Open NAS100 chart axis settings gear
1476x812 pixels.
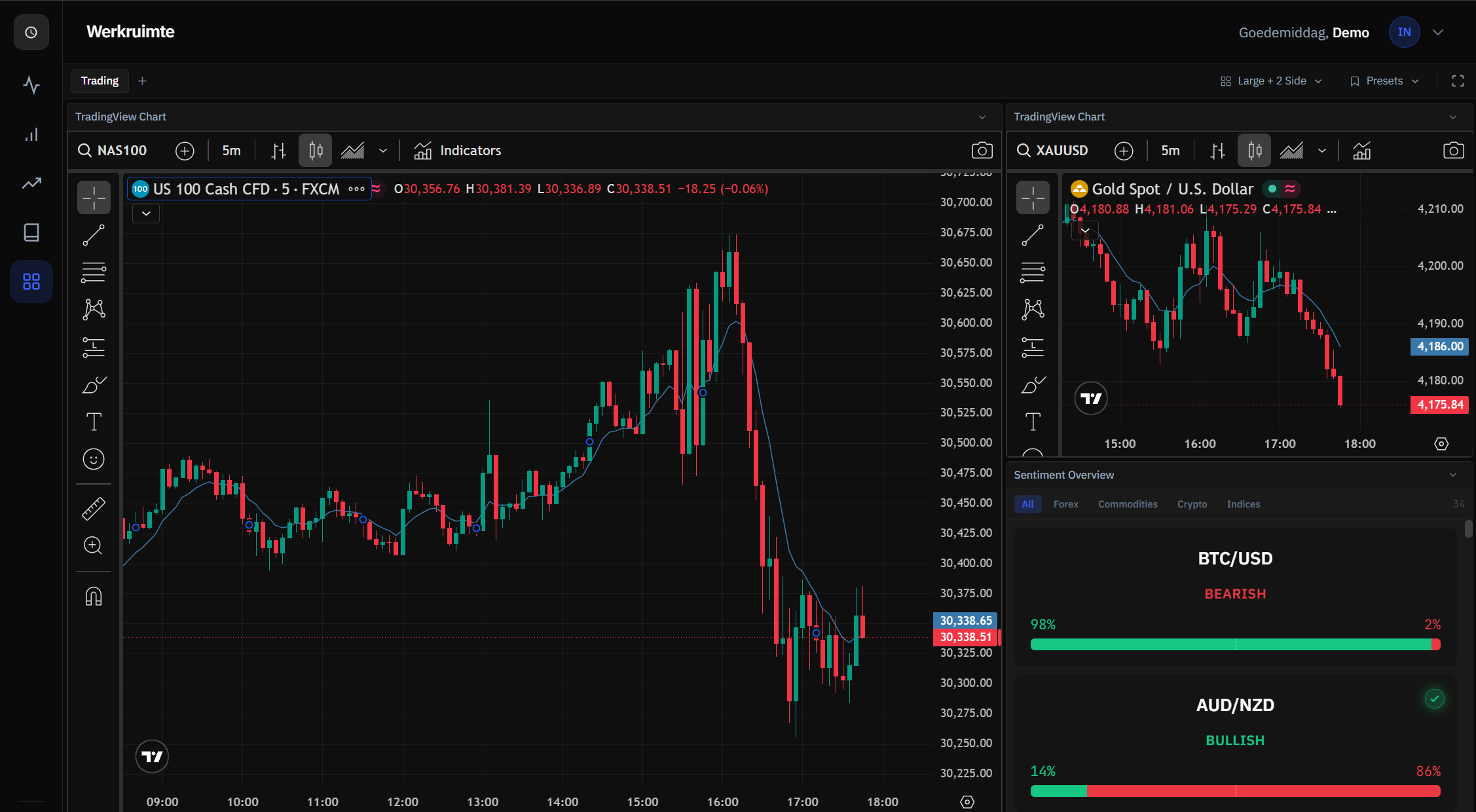point(967,802)
